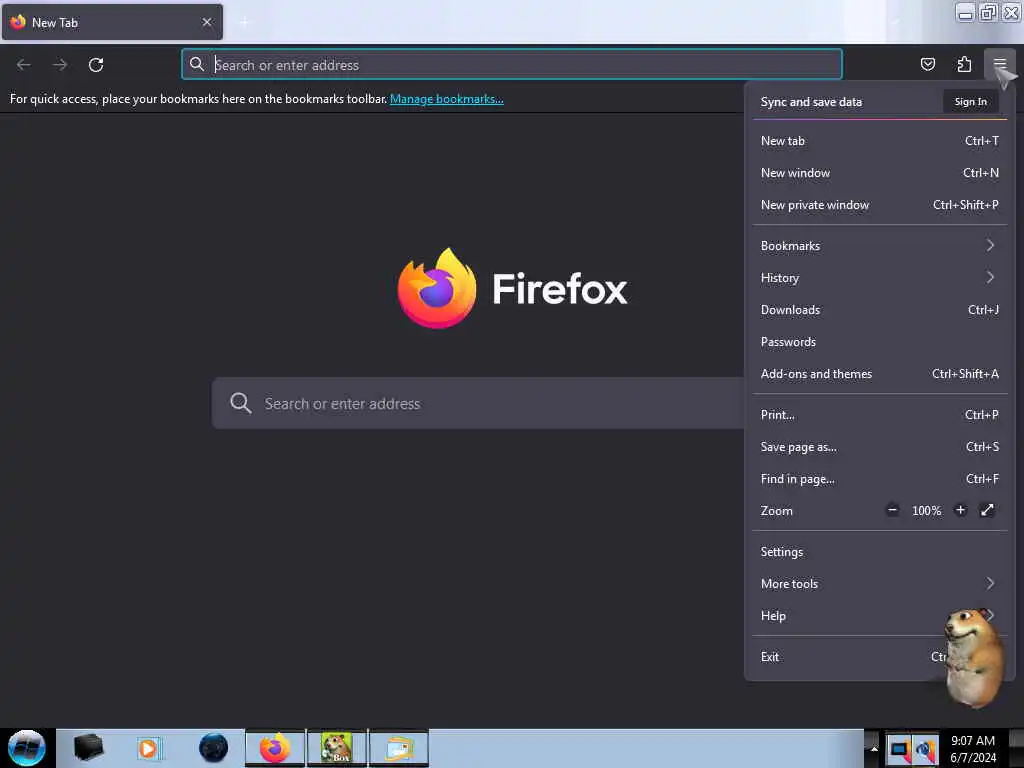Click the magnifier icon in the address bar
The width and height of the screenshot is (1024, 768).
[x=197, y=64]
